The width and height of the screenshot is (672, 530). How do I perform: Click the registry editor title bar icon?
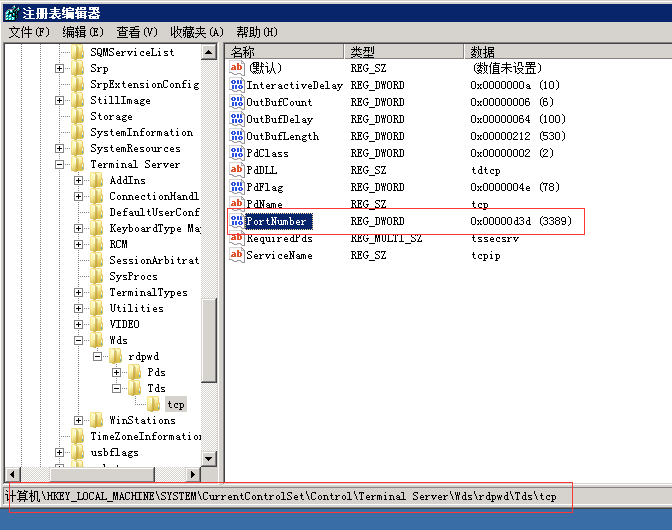11,12
